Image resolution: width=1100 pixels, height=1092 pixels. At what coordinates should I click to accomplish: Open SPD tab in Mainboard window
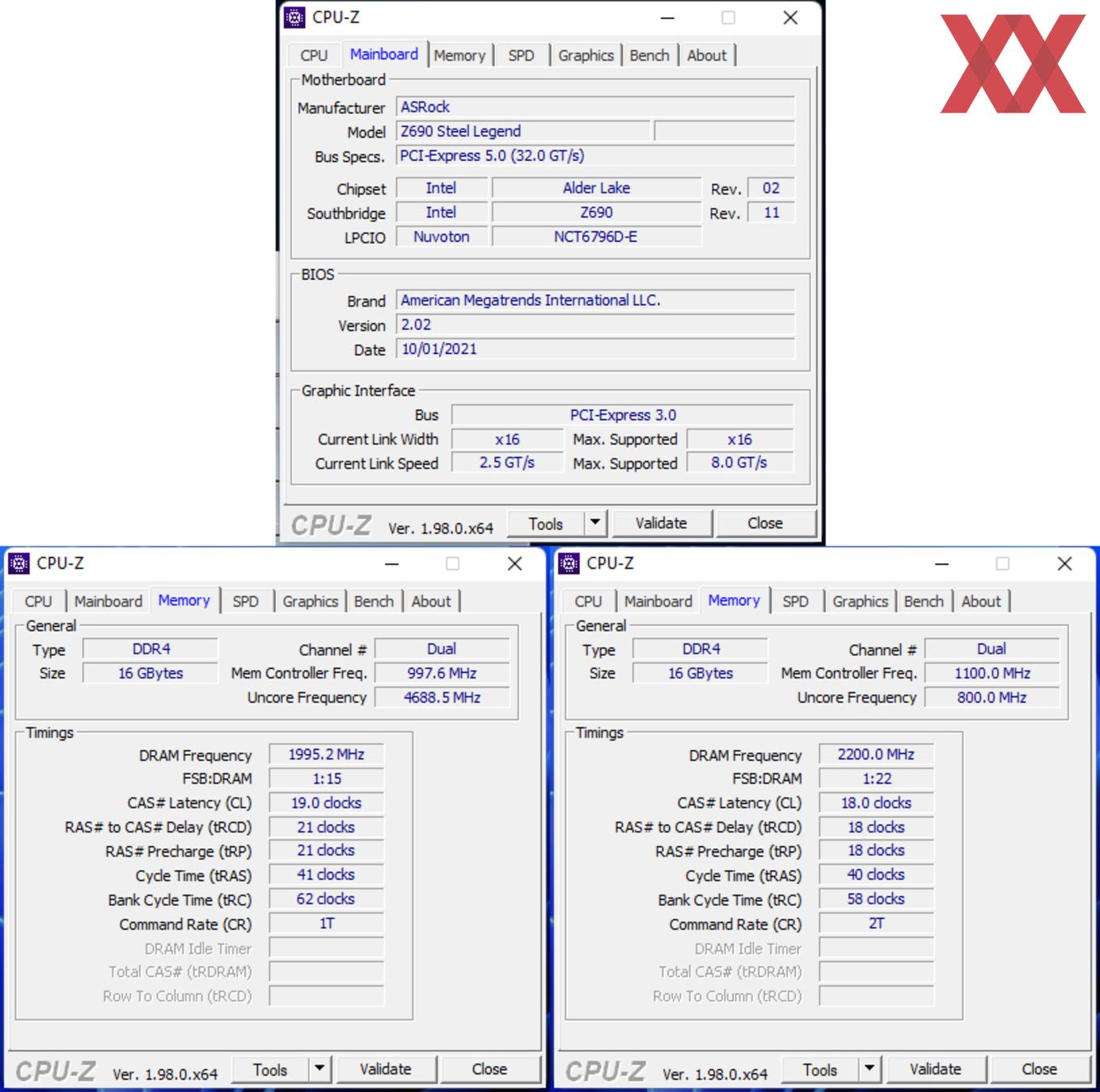point(521,55)
